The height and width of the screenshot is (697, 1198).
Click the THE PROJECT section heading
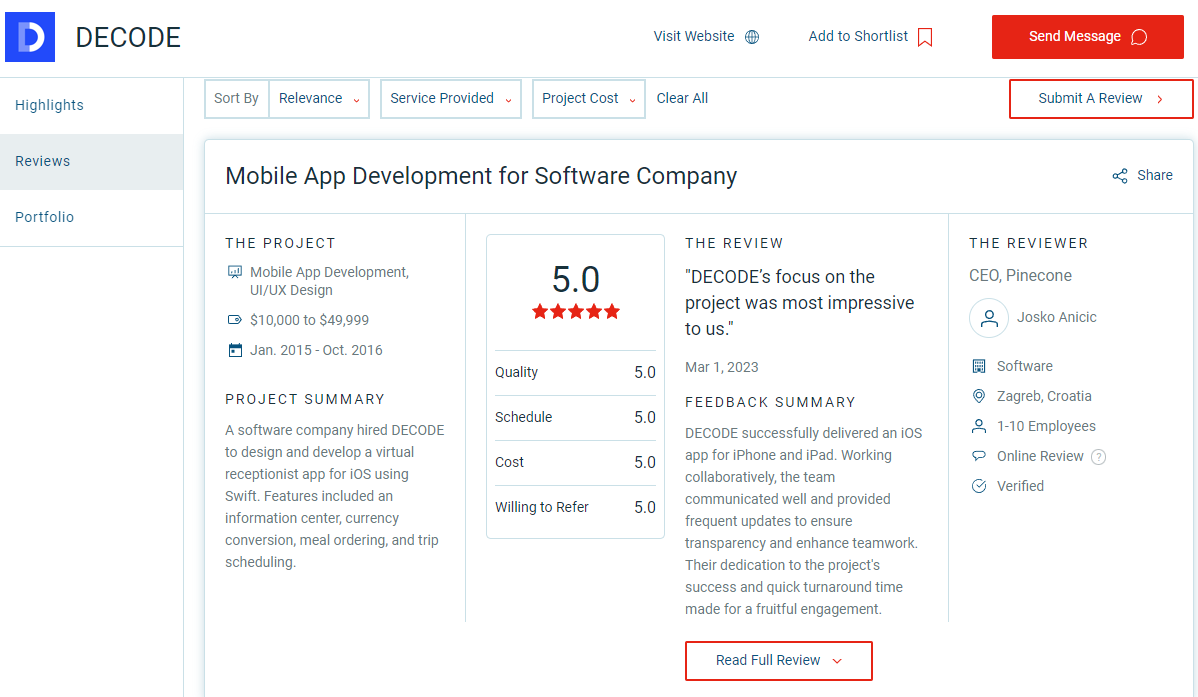point(280,243)
